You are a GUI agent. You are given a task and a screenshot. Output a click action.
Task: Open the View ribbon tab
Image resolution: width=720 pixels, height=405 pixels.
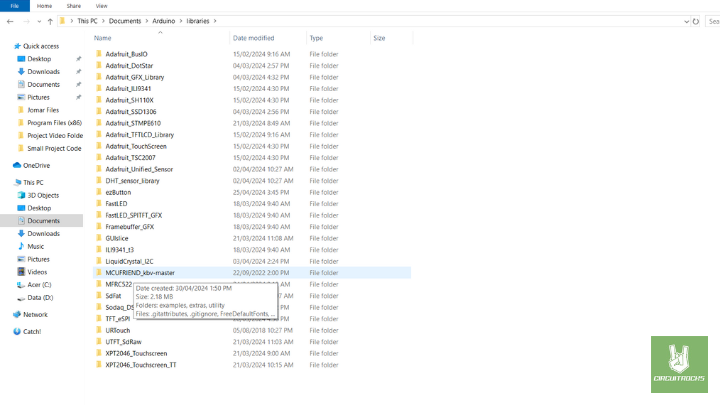pos(101,6)
